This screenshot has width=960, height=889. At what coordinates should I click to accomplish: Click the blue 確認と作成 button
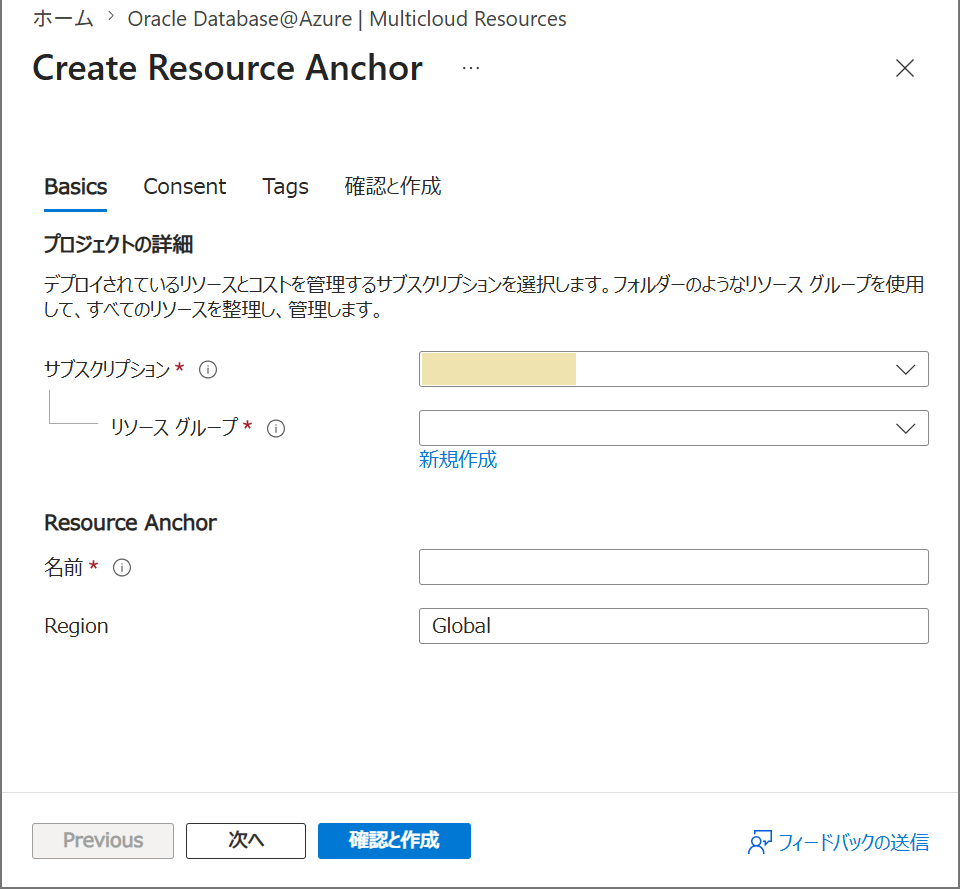pos(394,841)
